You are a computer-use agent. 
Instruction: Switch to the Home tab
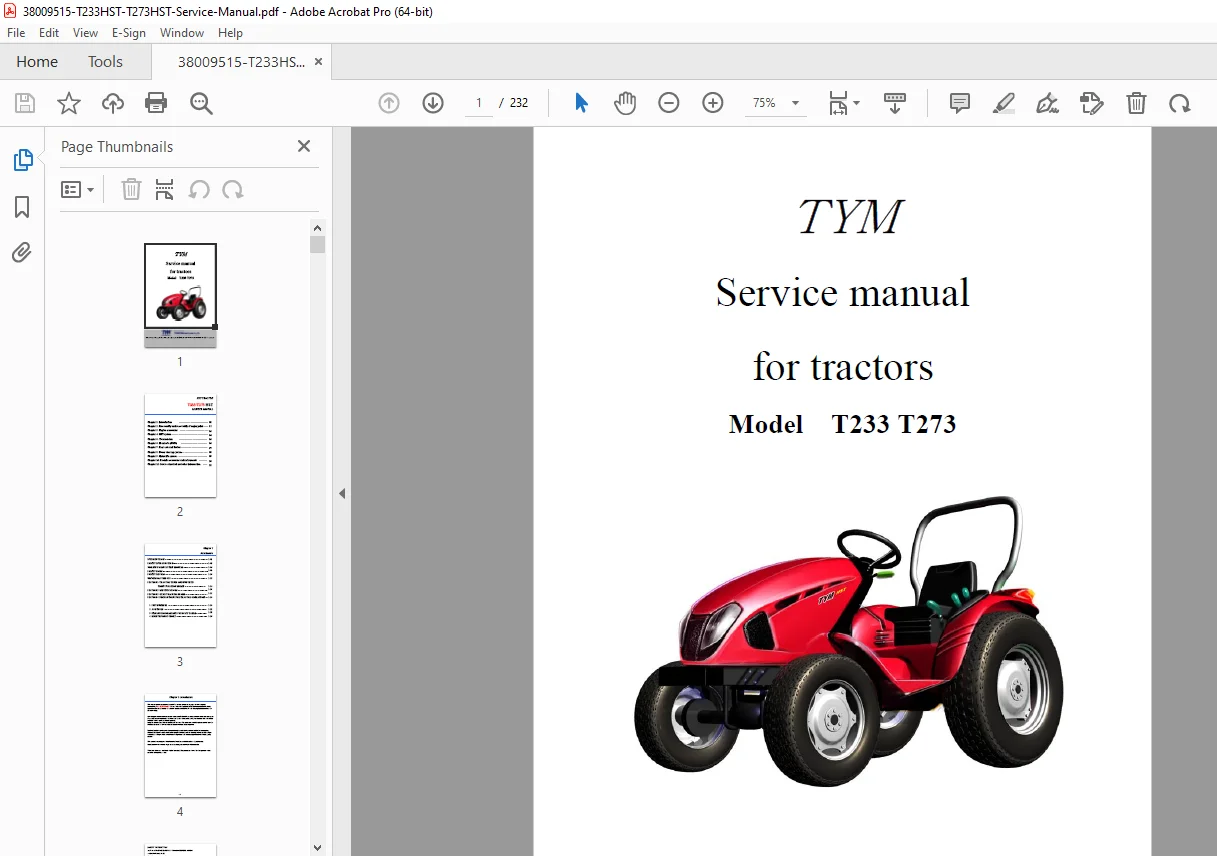click(x=37, y=61)
